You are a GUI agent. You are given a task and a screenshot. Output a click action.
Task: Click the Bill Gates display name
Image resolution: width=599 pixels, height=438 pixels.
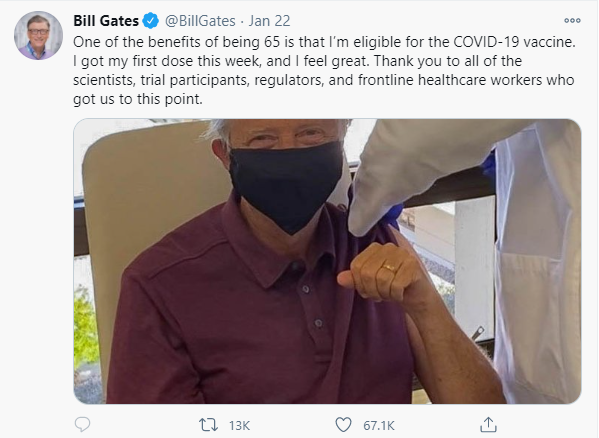(x=106, y=21)
